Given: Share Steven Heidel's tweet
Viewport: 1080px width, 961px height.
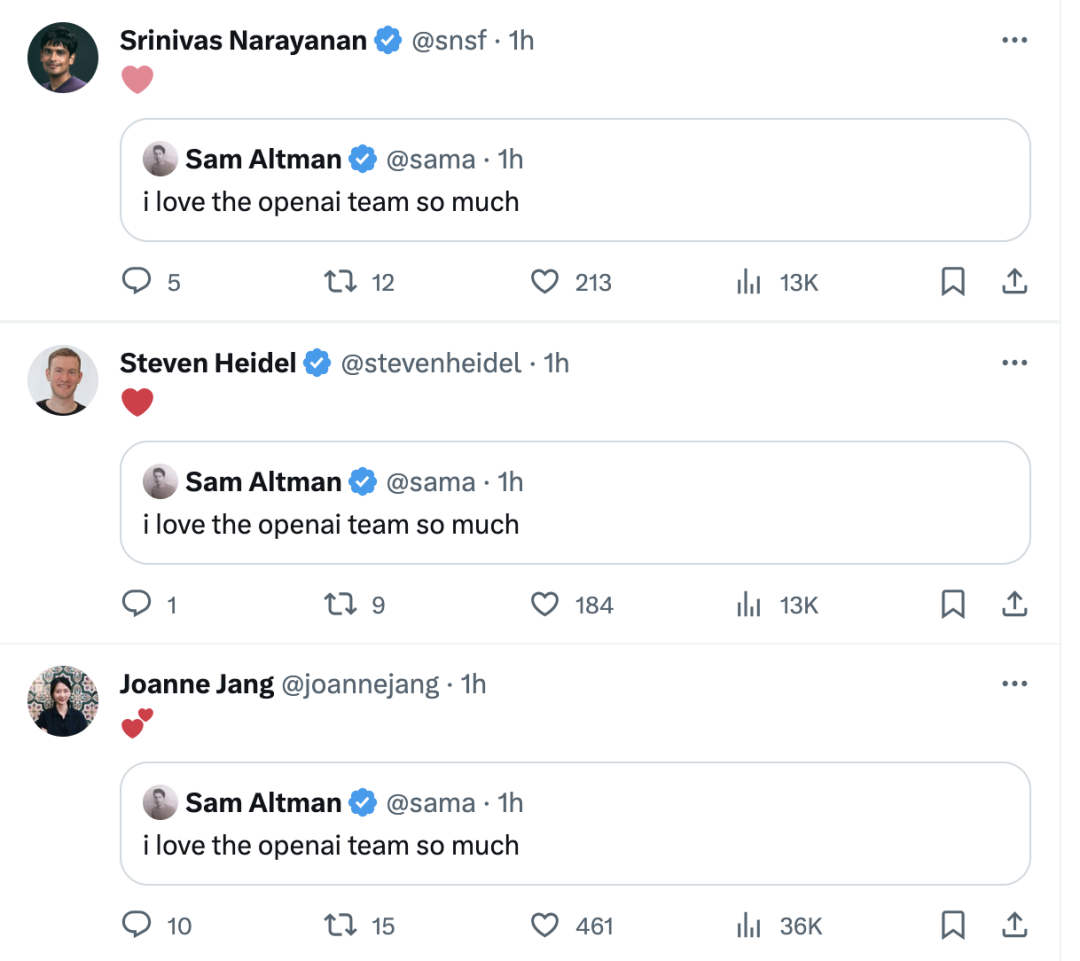Looking at the screenshot, I should pyautogui.click(x=1014, y=605).
